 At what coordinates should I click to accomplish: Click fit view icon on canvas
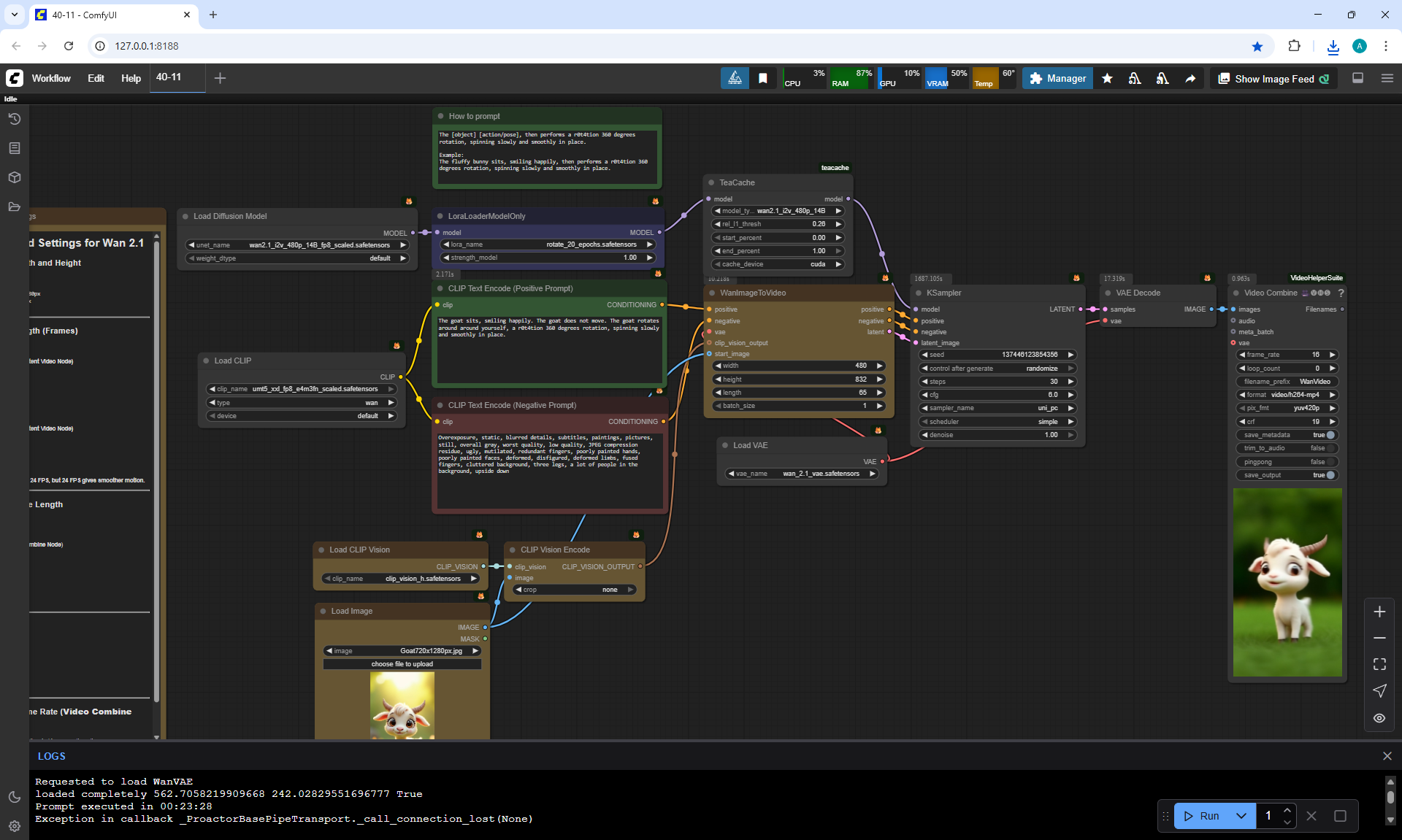[1379, 664]
